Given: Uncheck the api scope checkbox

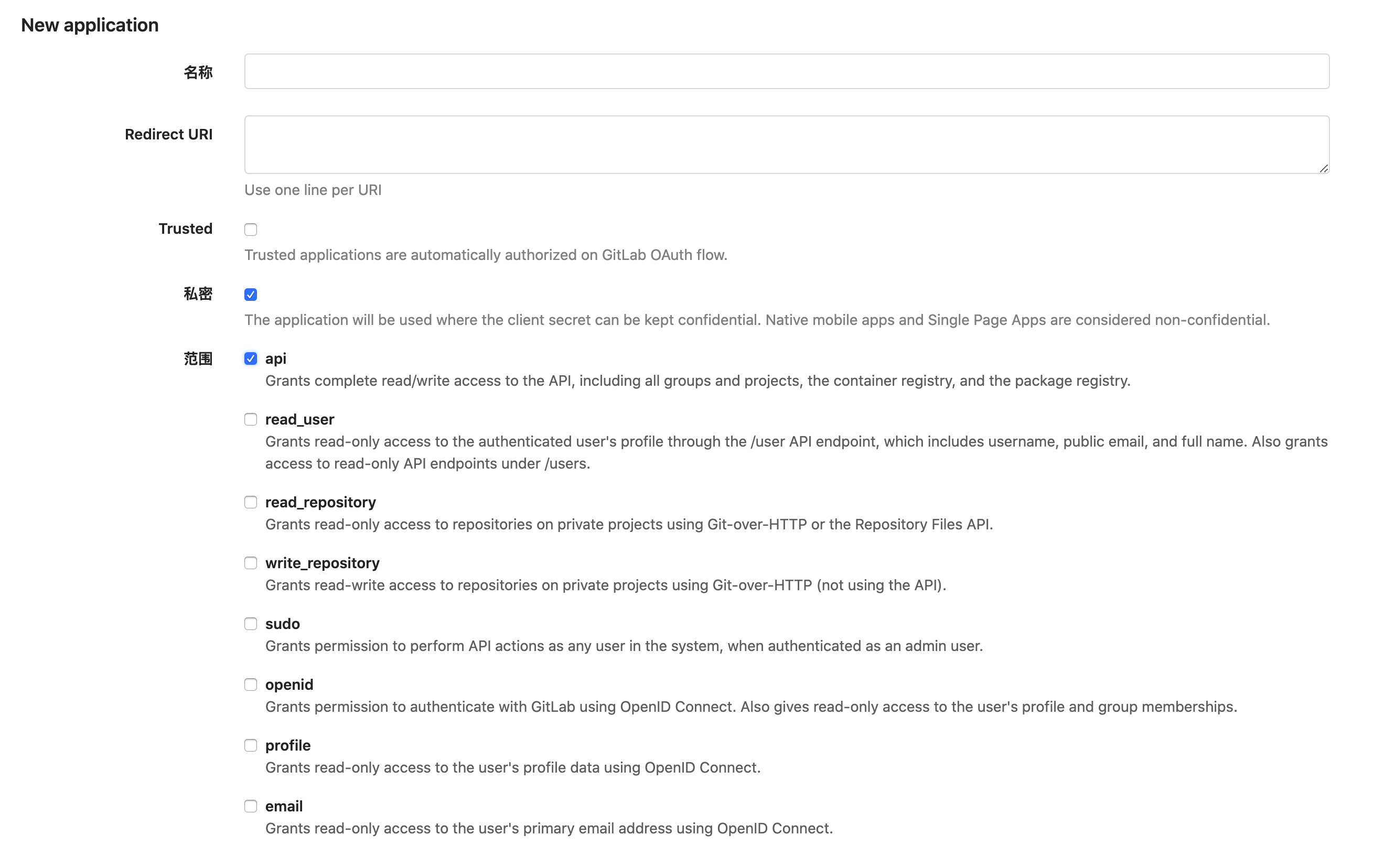Looking at the screenshot, I should point(250,359).
